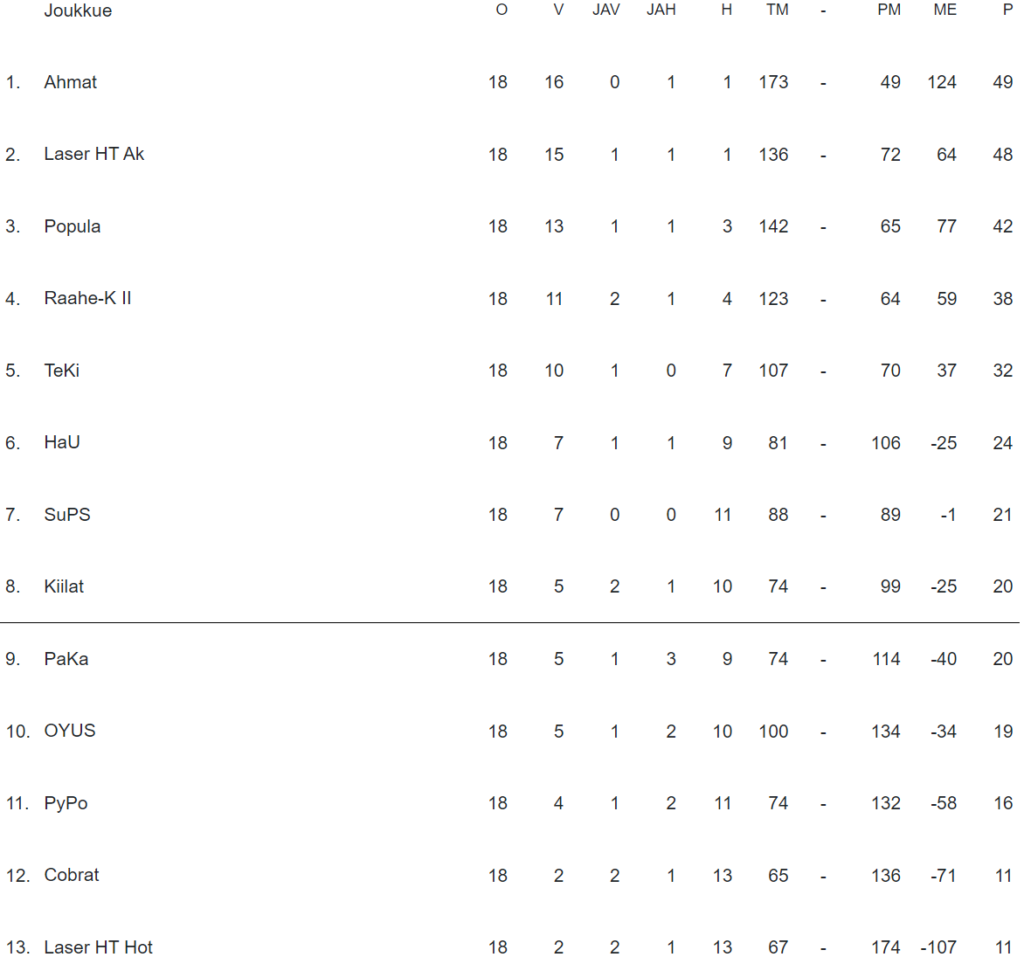Viewport: 1024px width, 964px height.
Task: Click the ME column header
Action: click(945, 11)
